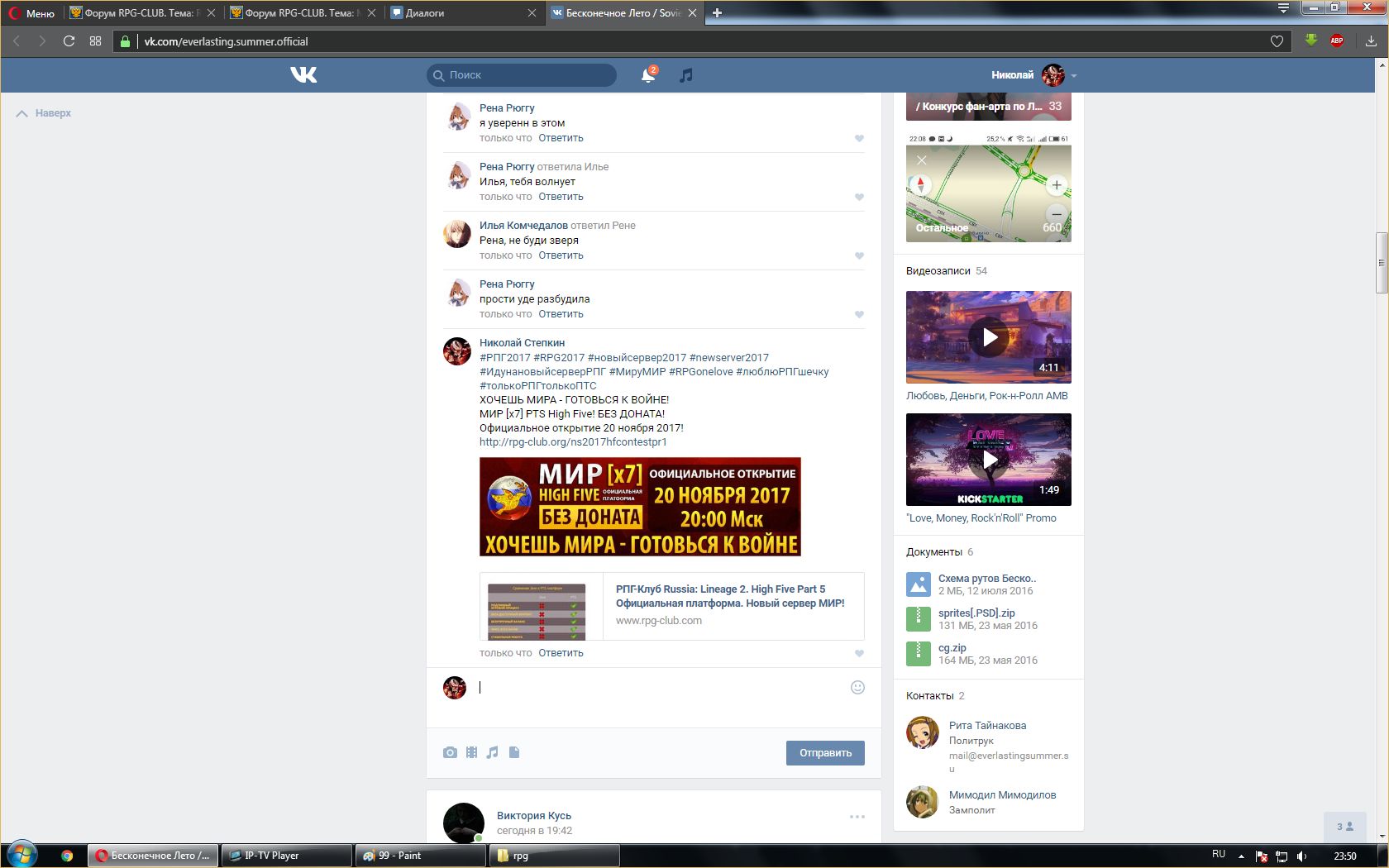Open the sprites[.PSD].zip document

976,613
